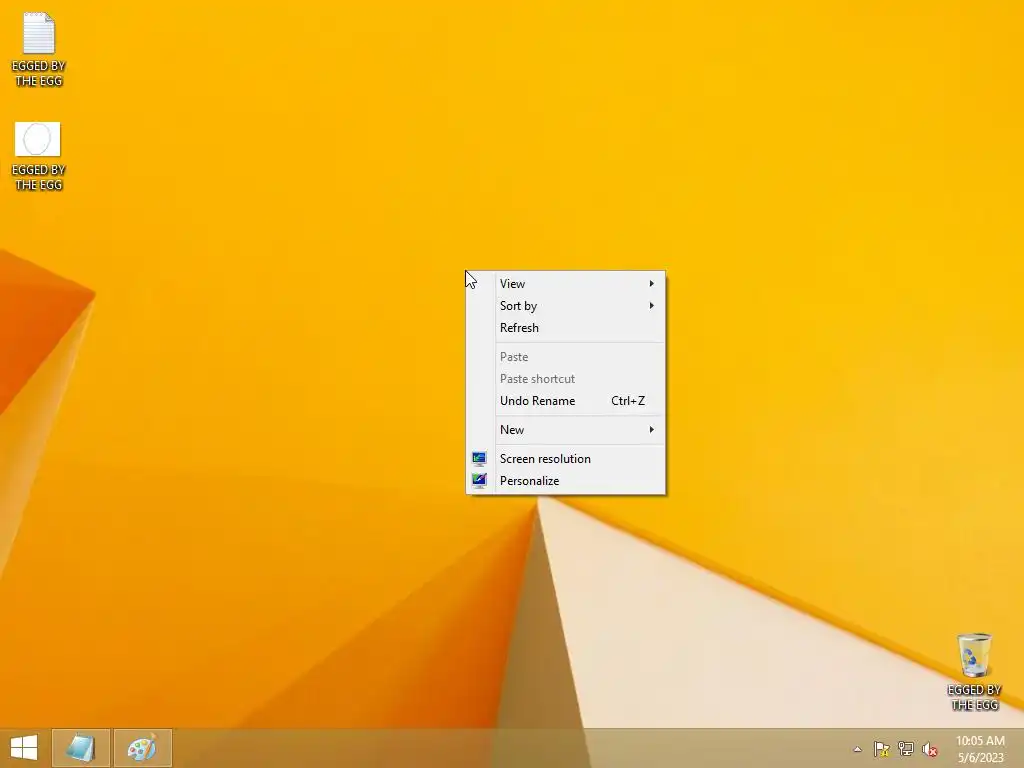
Task: Click the Screen resolution monitor icon
Action: (x=479, y=458)
